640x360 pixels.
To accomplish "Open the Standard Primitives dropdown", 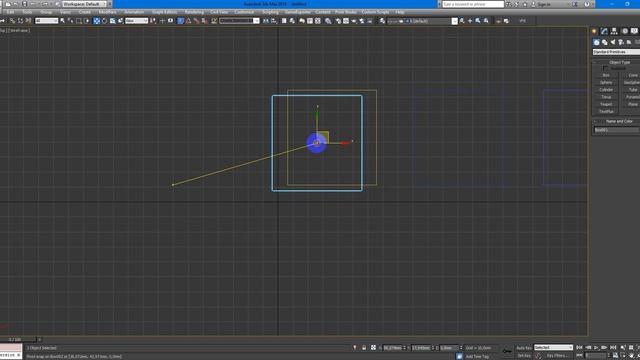I will tap(616, 52).
